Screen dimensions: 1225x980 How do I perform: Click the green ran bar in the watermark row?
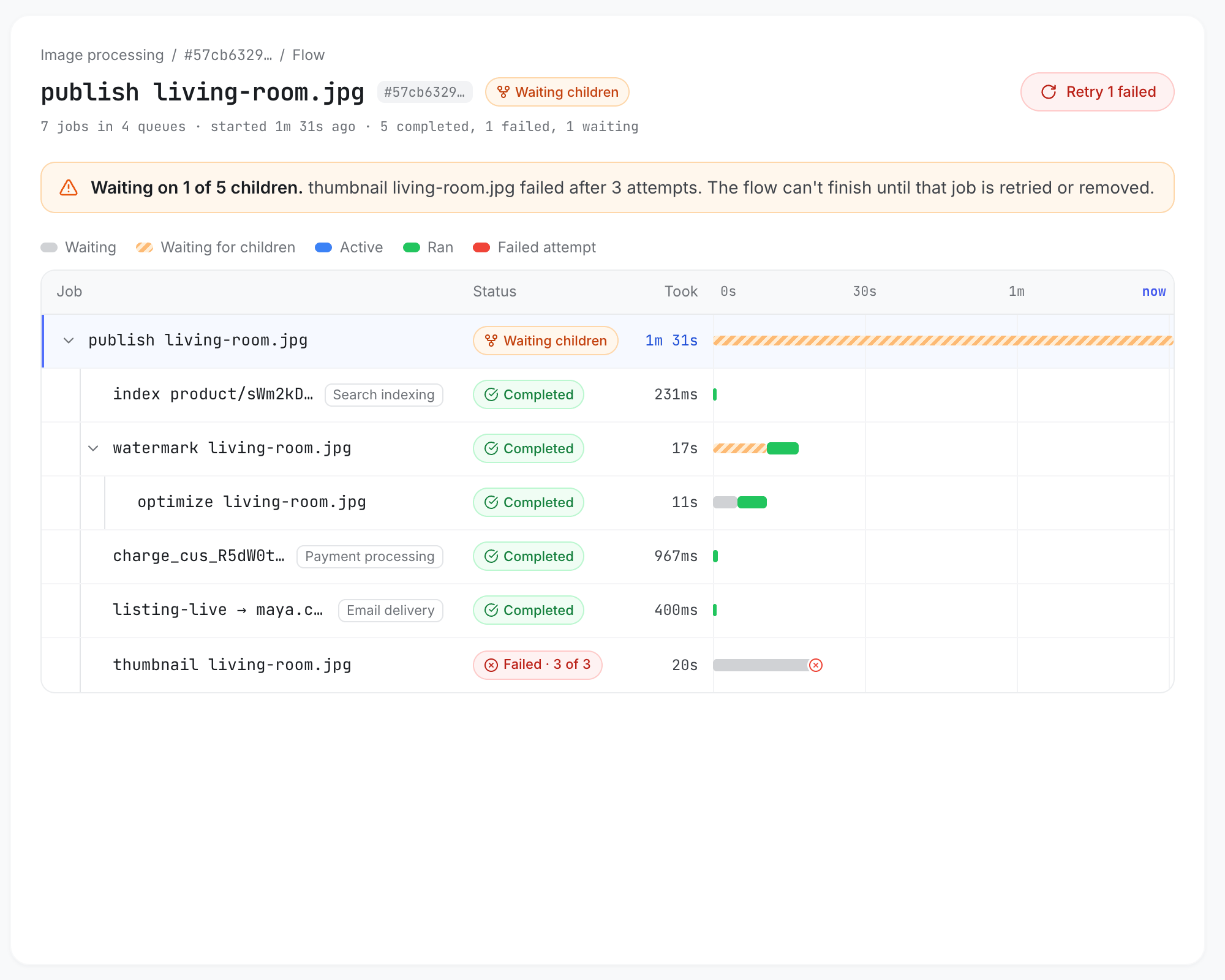coord(783,448)
